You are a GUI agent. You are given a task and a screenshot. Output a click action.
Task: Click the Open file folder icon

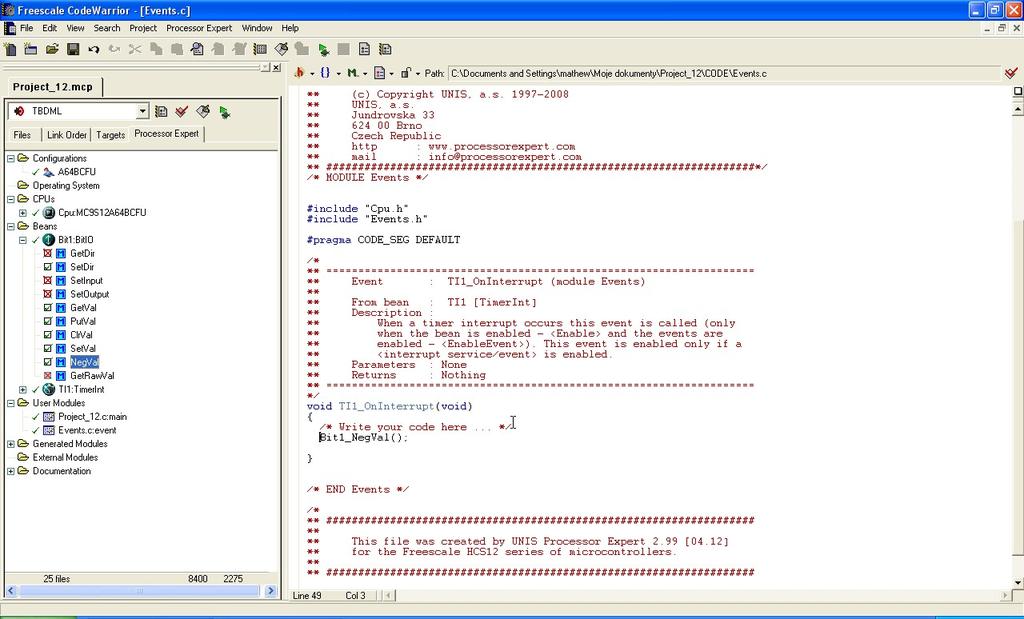tap(52, 49)
